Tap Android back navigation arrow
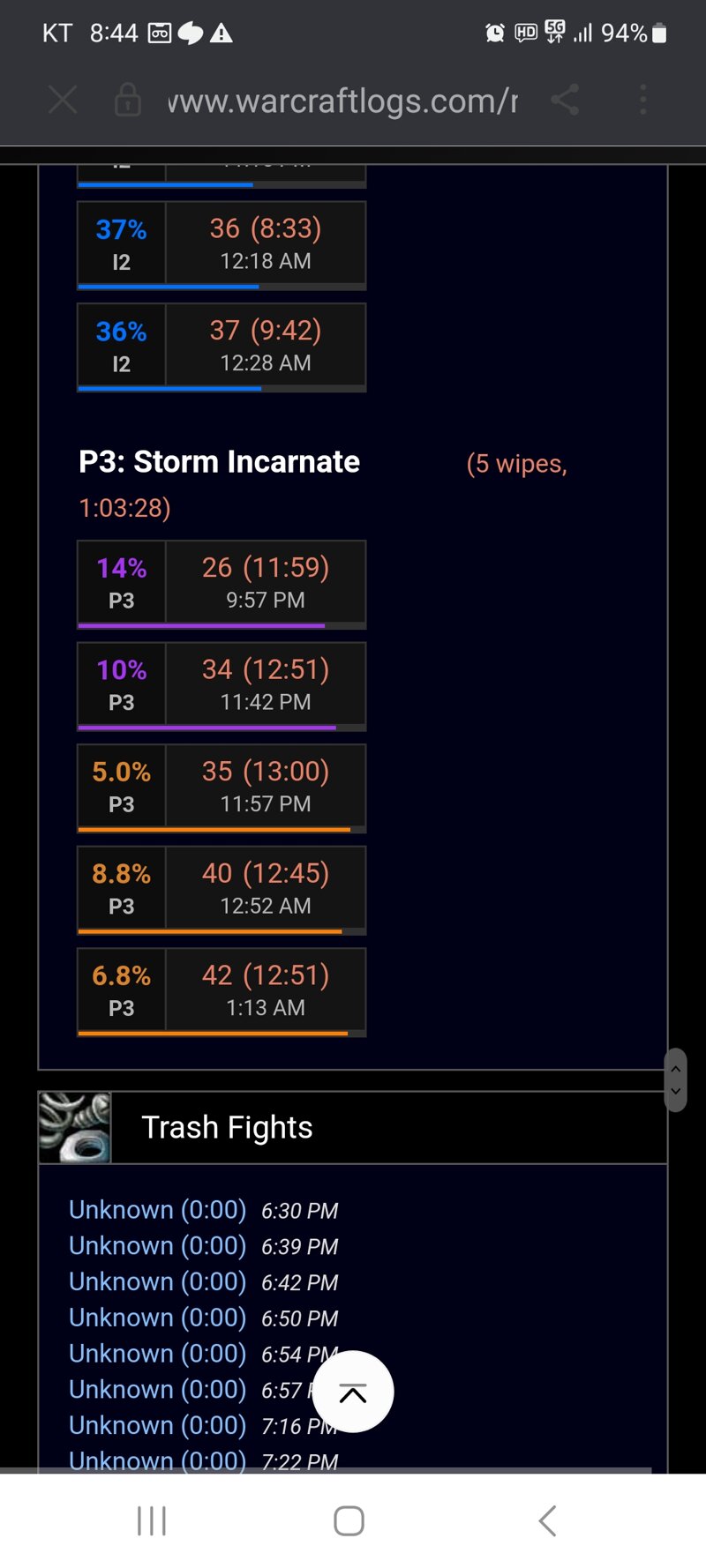The image size is (706, 1568). tap(547, 1521)
